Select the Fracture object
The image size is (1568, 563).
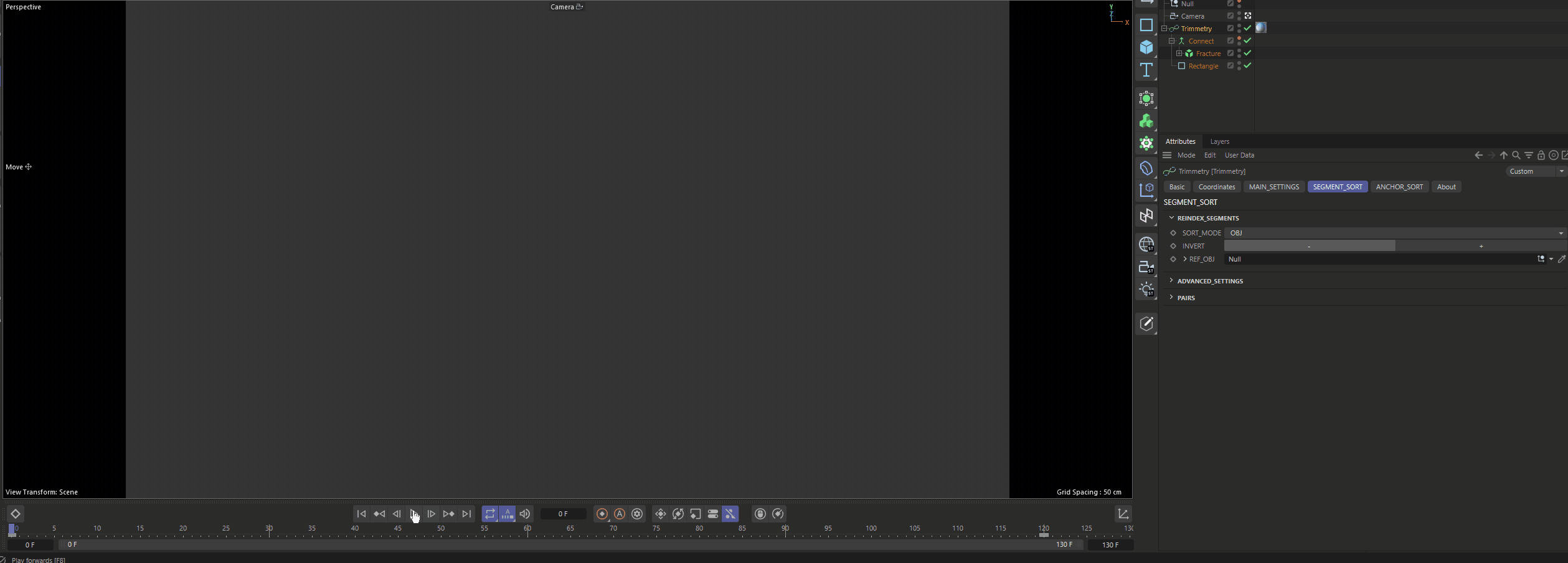click(1208, 54)
